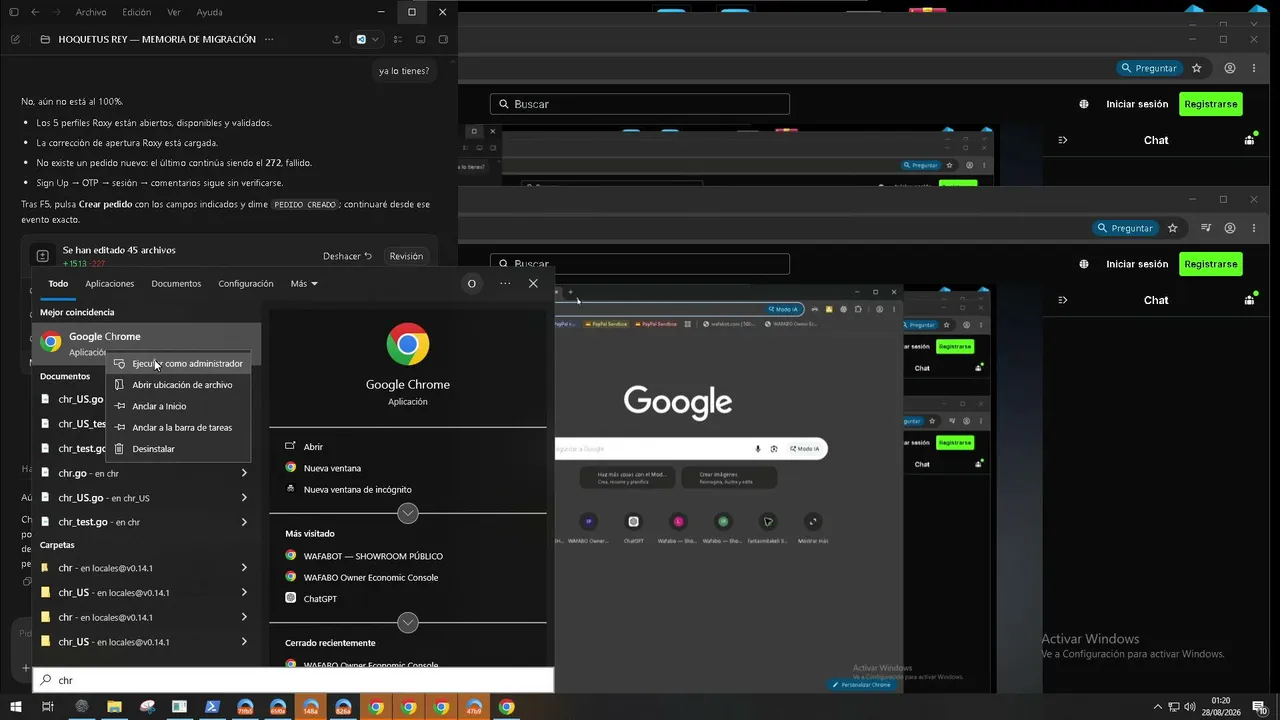
Task: Toggle the left sidebar icon beside Archivo
Action: coord(14,12)
